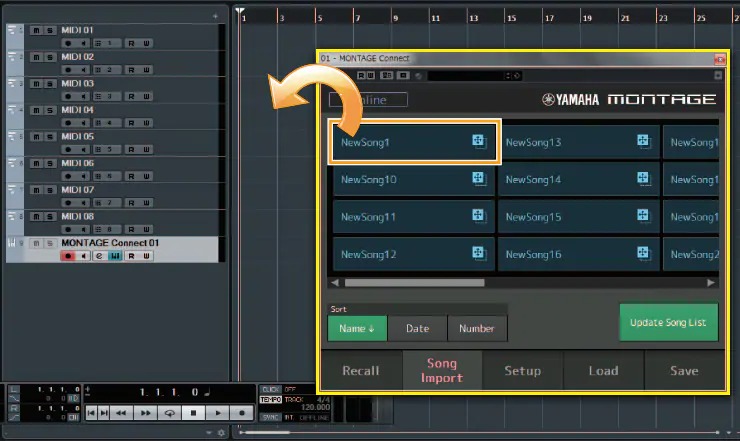Viewport: 740px width, 441px height.
Task: Go to project start in transport
Action: point(91,413)
